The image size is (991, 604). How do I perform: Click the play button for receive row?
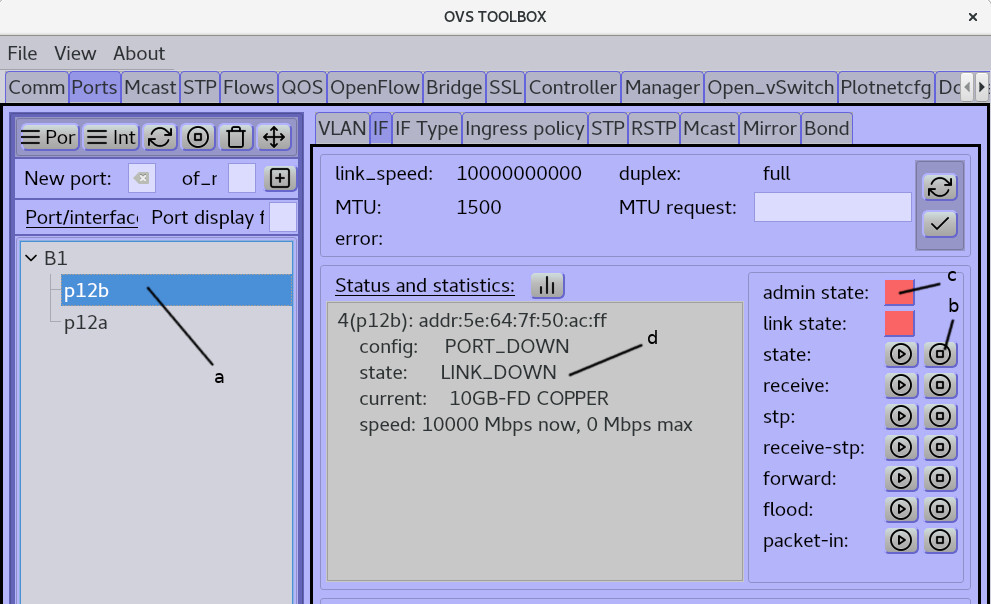click(x=901, y=385)
